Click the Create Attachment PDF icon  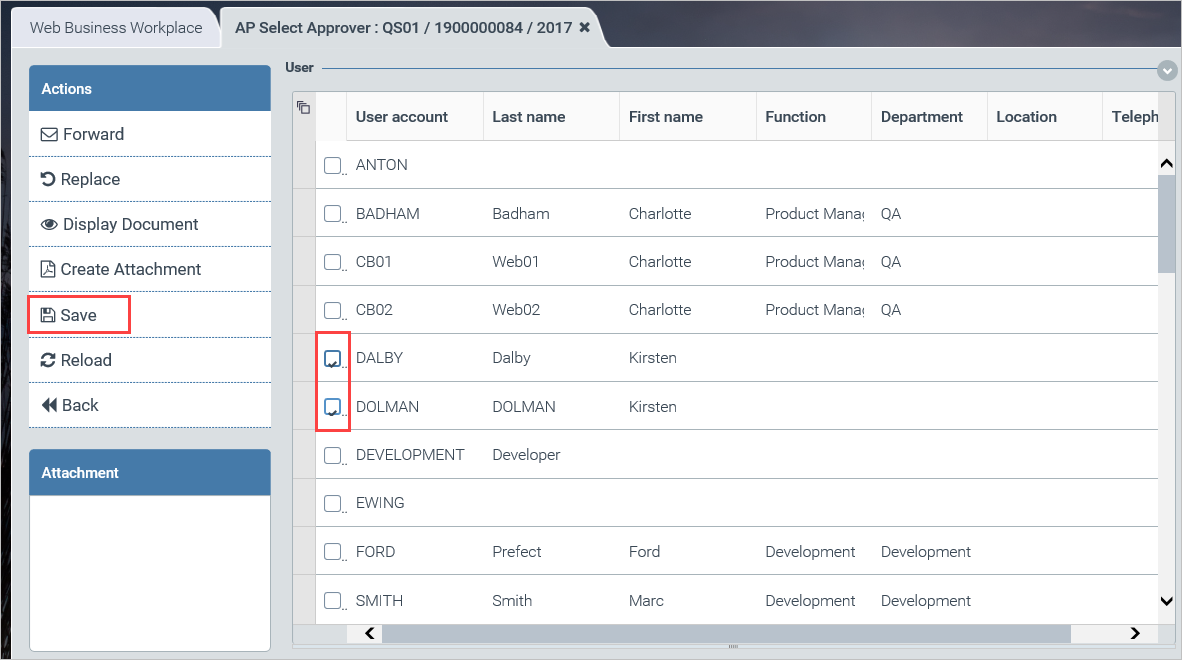click(x=47, y=269)
